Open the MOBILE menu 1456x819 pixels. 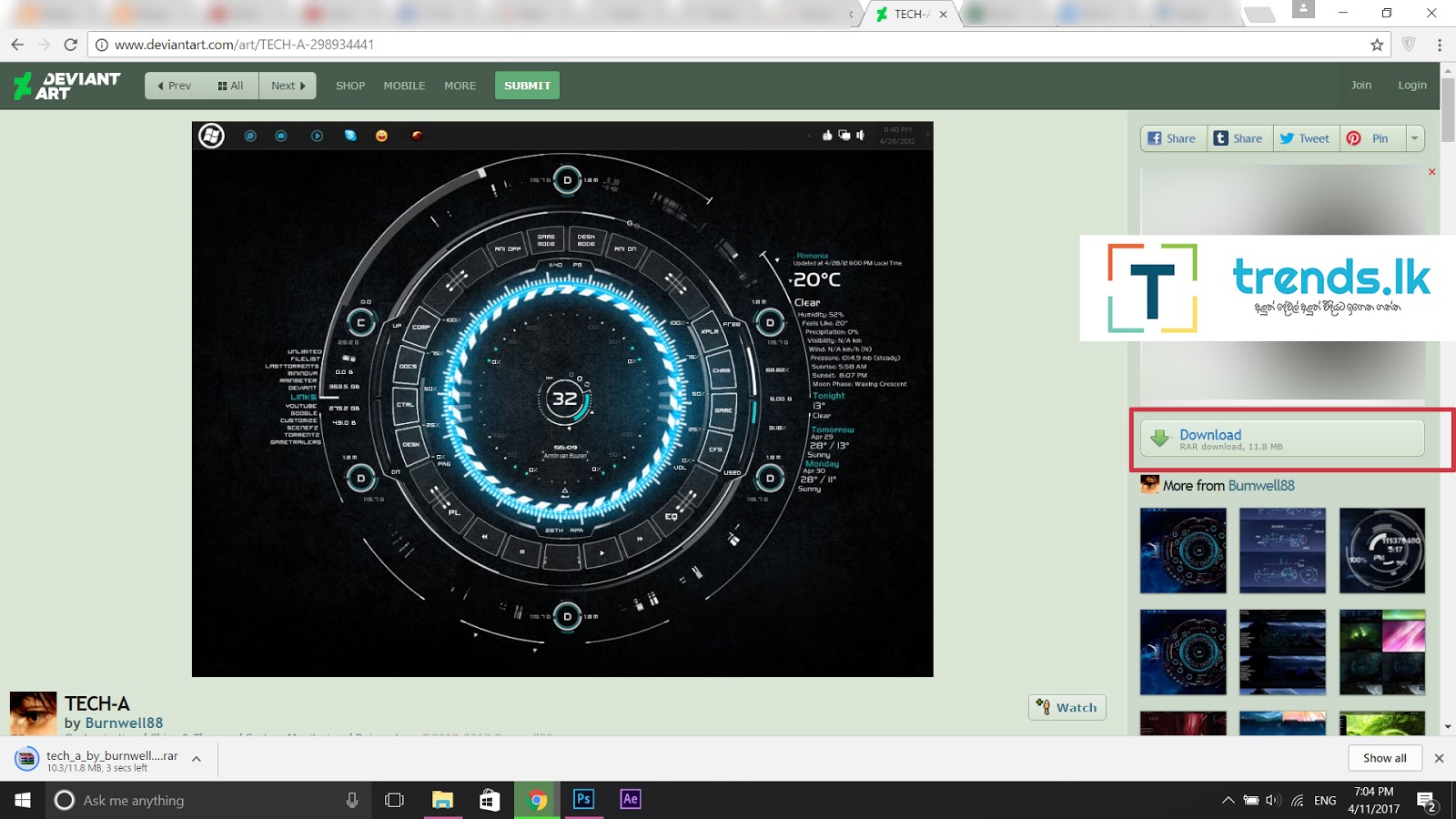[404, 86]
